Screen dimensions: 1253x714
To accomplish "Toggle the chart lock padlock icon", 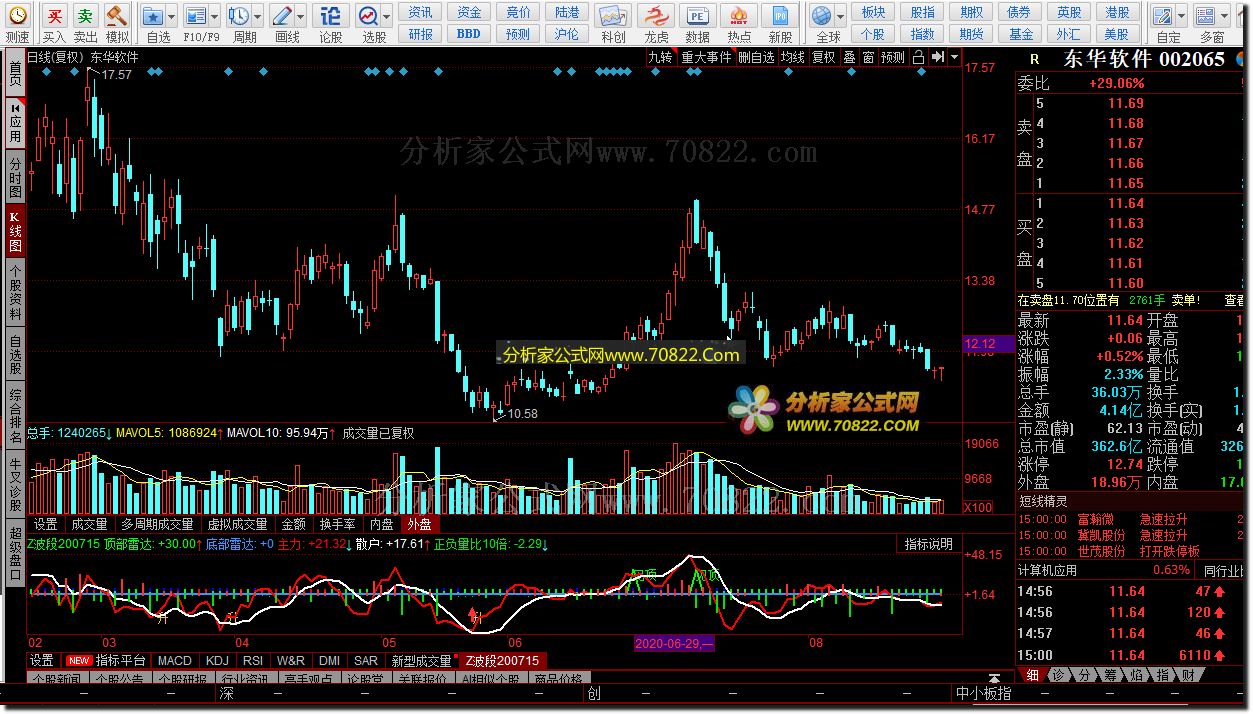I will 918,58.
